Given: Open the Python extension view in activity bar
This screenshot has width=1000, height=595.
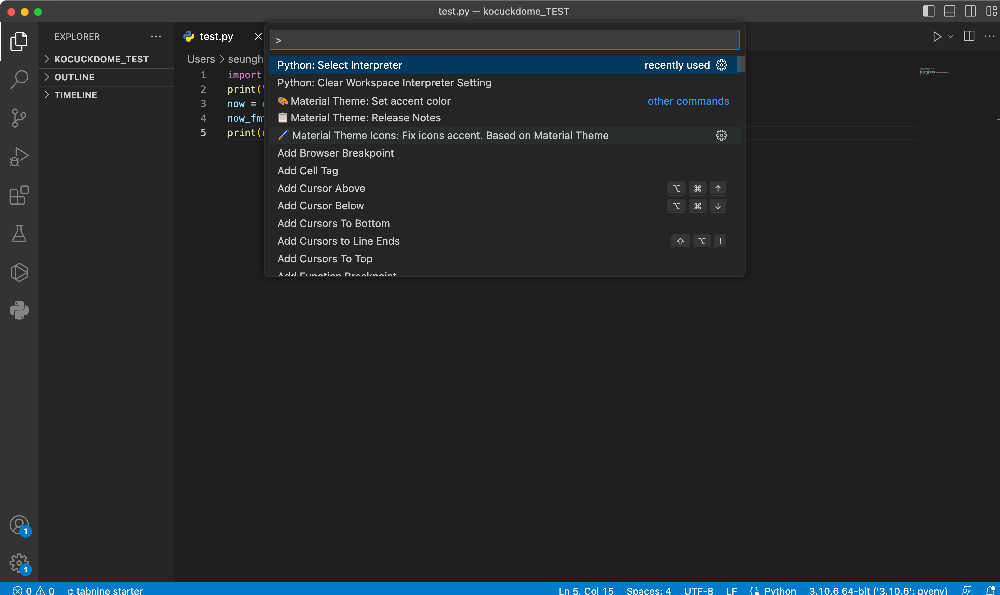Looking at the screenshot, I should coord(18,311).
